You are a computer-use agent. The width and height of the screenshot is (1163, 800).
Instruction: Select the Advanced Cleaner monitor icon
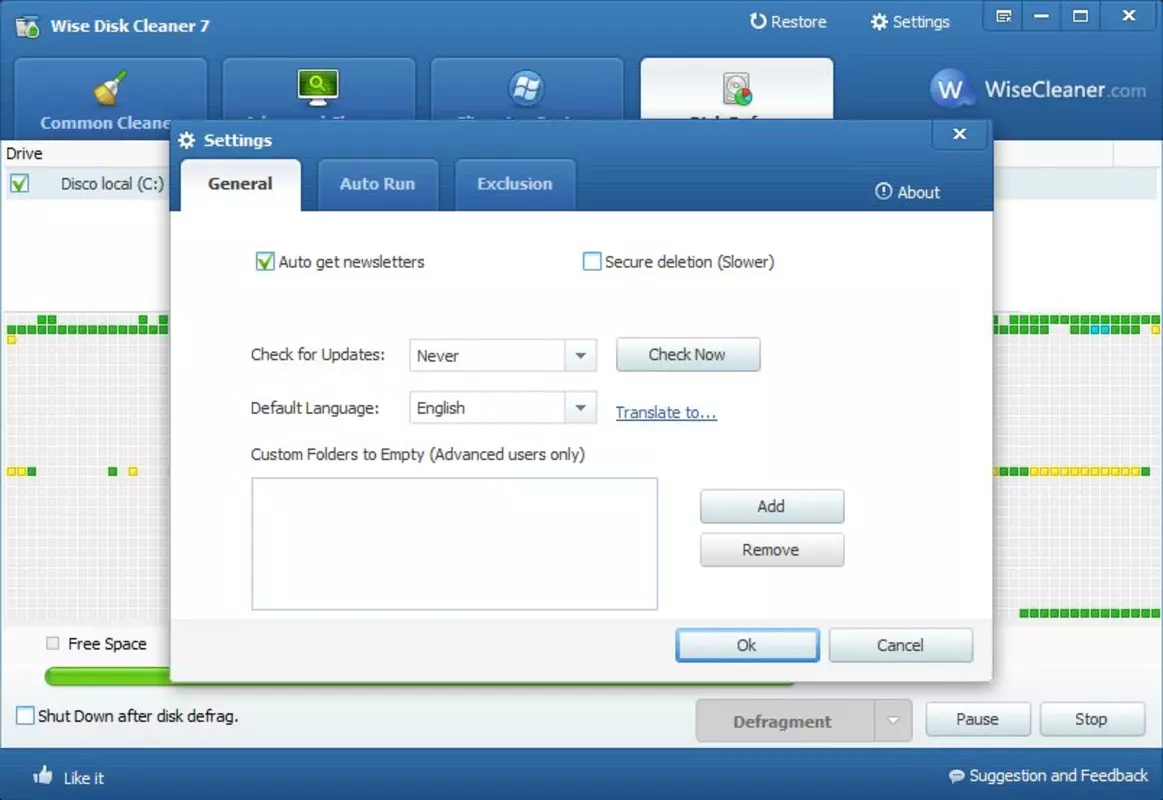tap(318, 87)
